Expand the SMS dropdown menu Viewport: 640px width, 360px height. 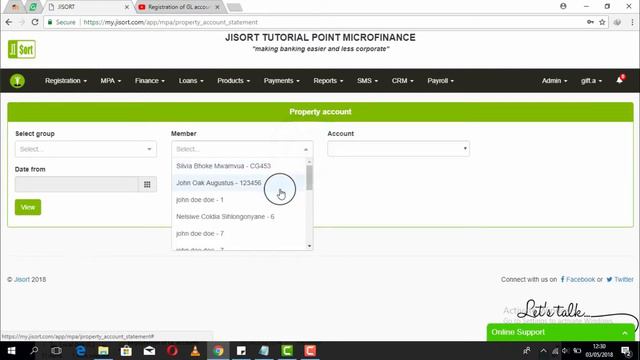pyautogui.click(x=367, y=81)
